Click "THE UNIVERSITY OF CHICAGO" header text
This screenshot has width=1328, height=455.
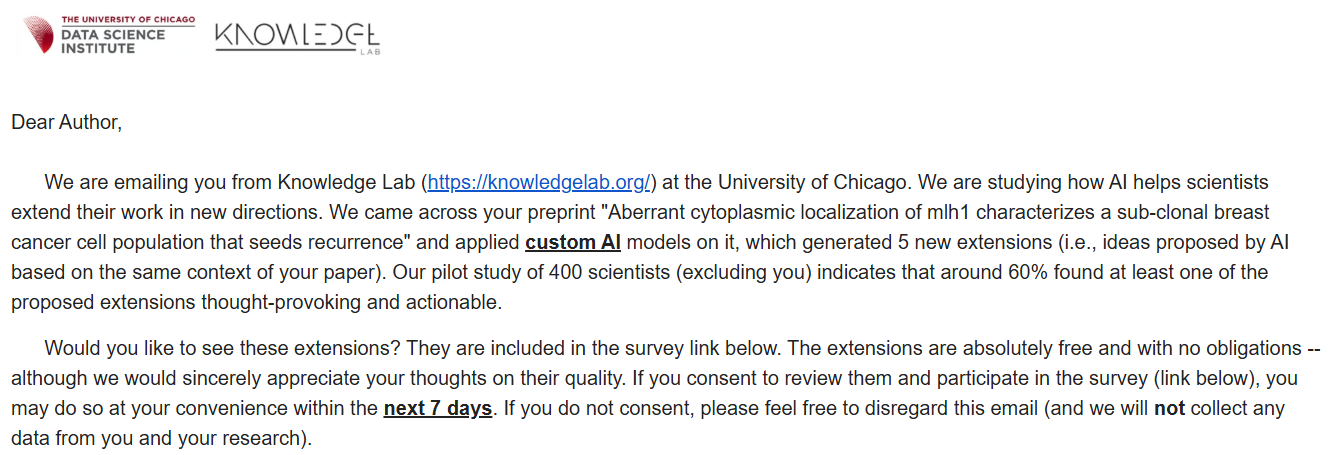tap(128, 20)
